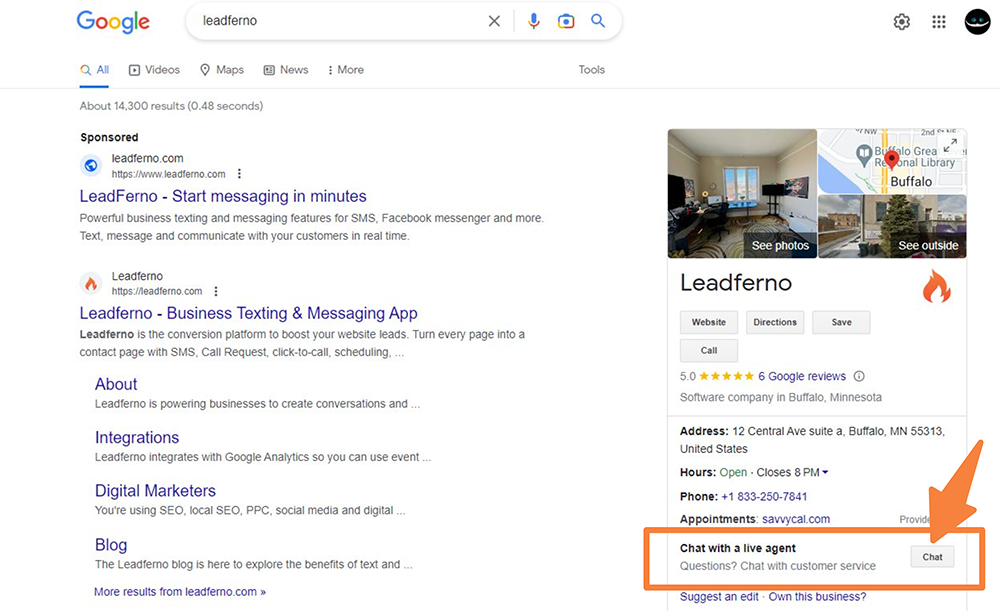Open the See photos office thumbnail
The image size is (1000, 611).
click(742, 194)
